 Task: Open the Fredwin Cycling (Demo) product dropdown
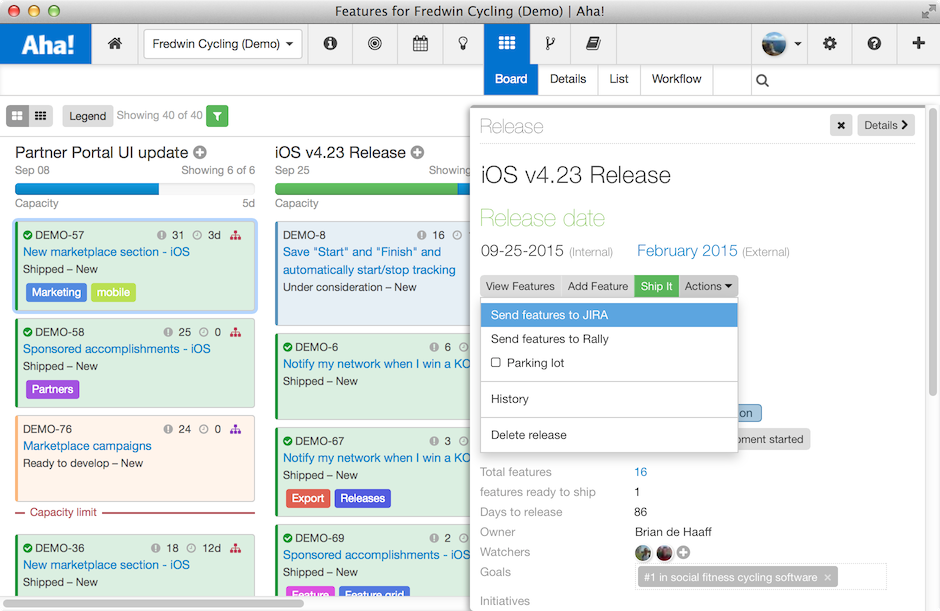click(x=222, y=44)
